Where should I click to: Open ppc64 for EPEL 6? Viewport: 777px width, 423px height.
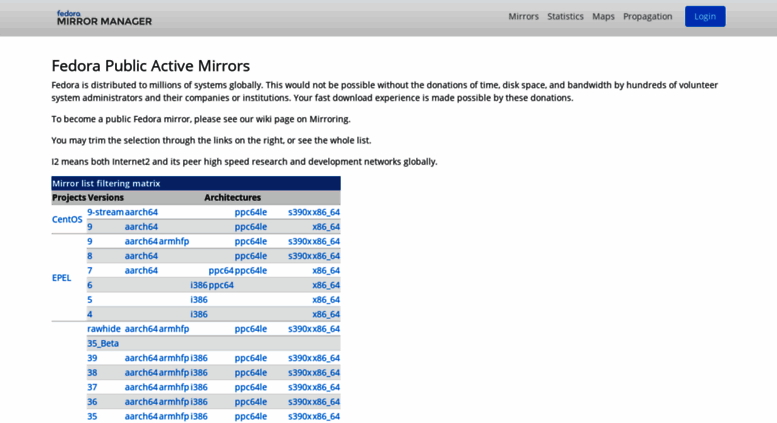pos(221,285)
